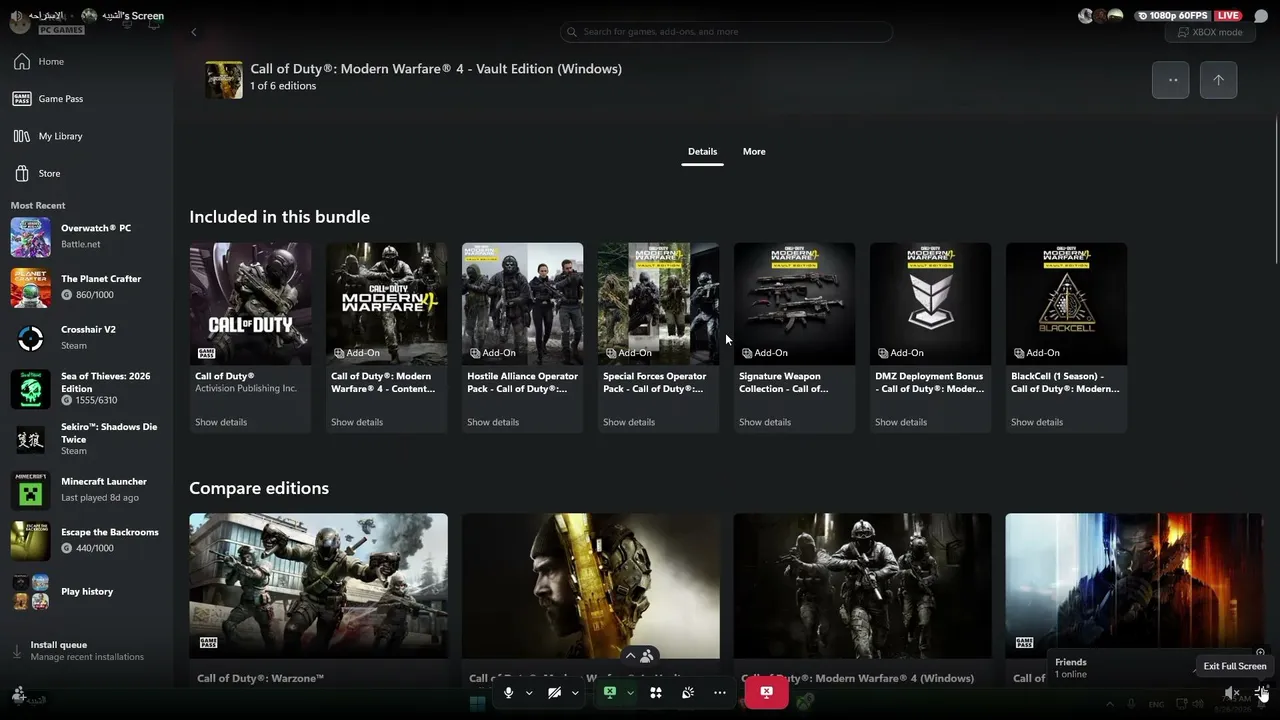Screen dimensions: 1280x720
Task: Open the game title thumbnail in header
Action: pos(224,80)
